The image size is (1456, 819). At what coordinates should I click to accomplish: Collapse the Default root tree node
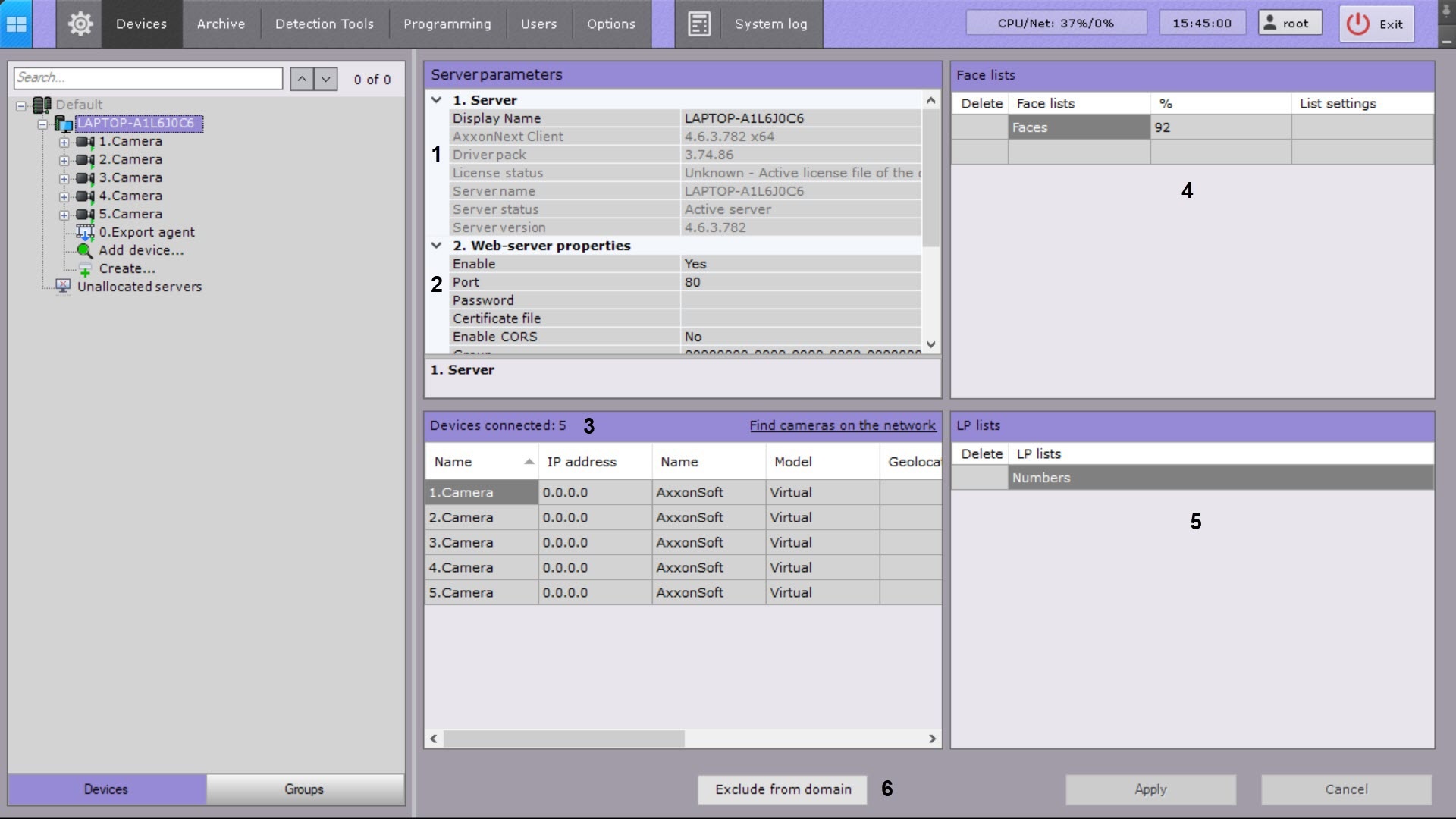point(21,105)
